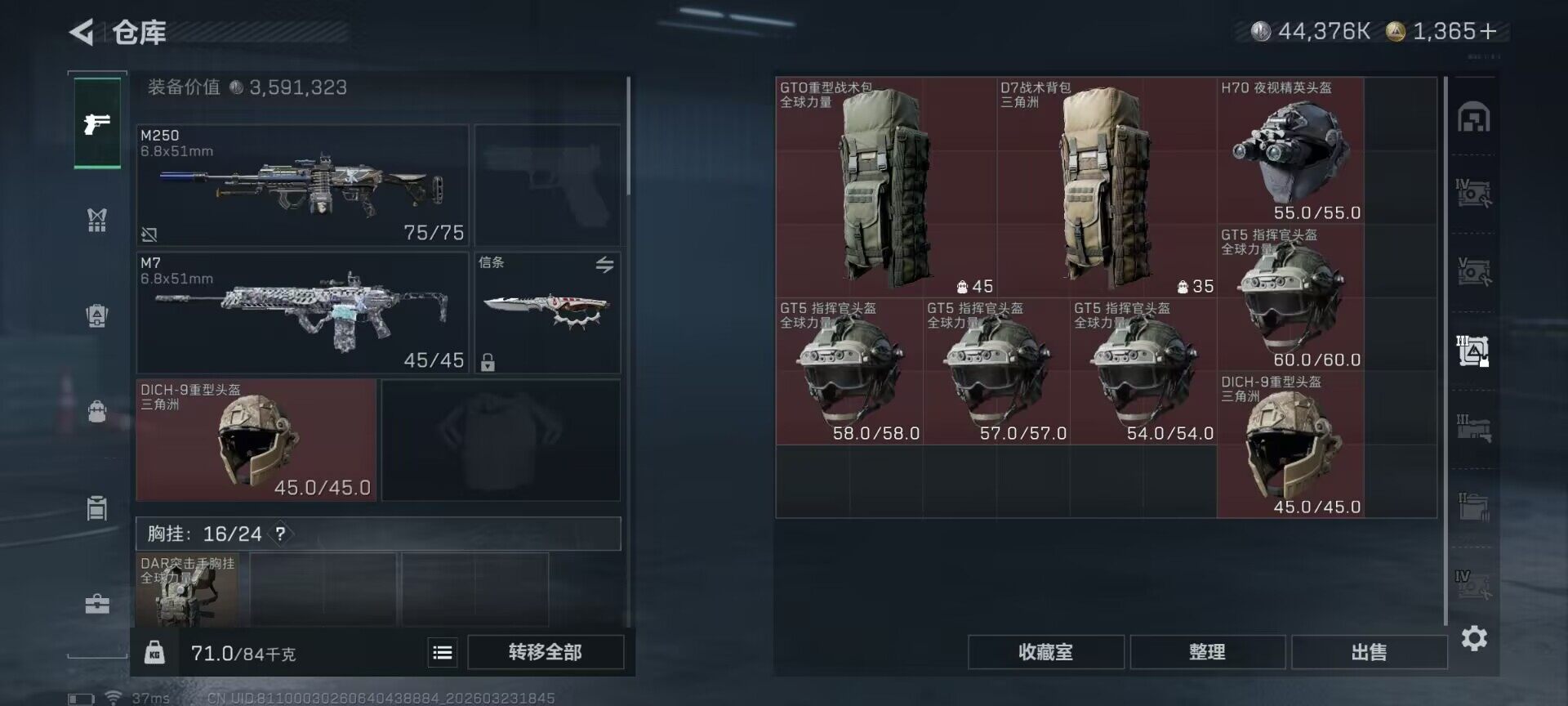Open settings gear icon at bottom right
The image size is (1568, 706).
pos(1474,637)
